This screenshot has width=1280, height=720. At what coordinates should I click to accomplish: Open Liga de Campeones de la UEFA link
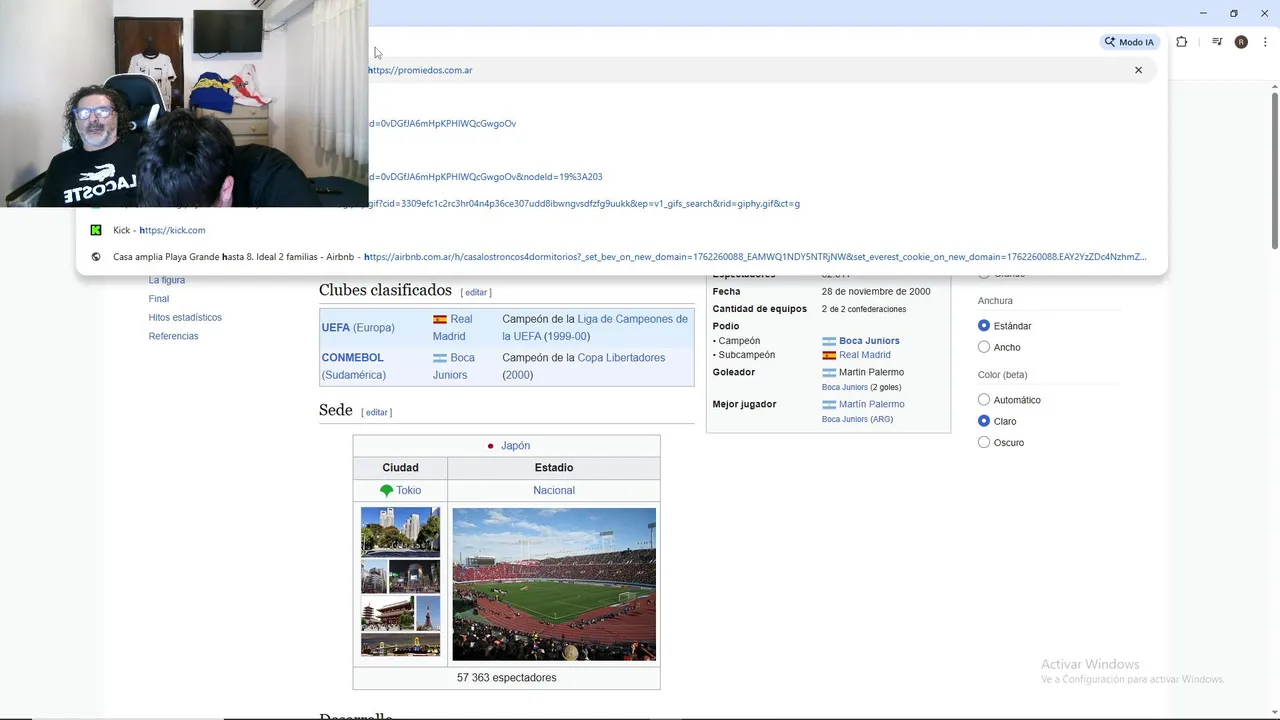coord(595,328)
